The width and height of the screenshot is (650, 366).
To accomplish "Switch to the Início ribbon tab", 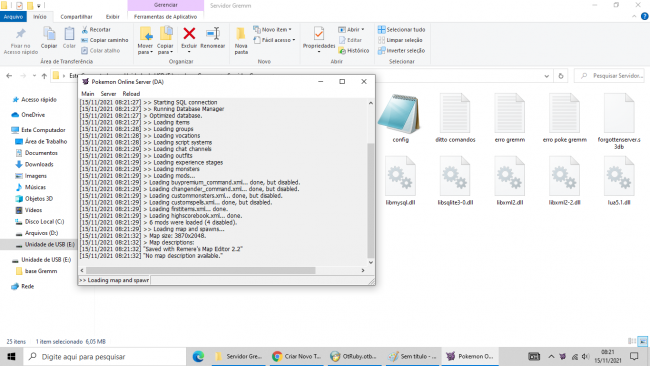I will [x=40, y=17].
